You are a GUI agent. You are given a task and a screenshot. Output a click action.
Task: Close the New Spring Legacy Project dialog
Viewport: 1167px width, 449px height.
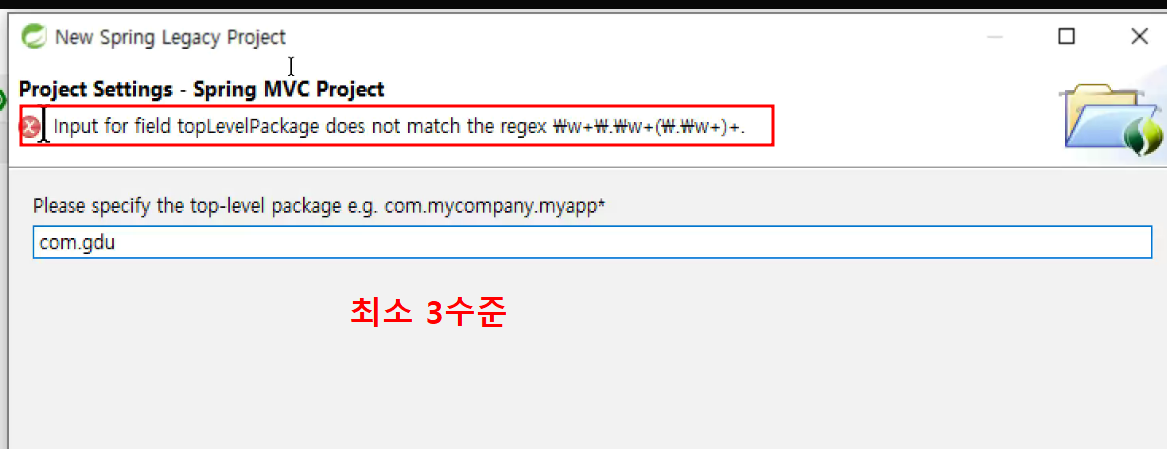click(x=1139, y=36)
